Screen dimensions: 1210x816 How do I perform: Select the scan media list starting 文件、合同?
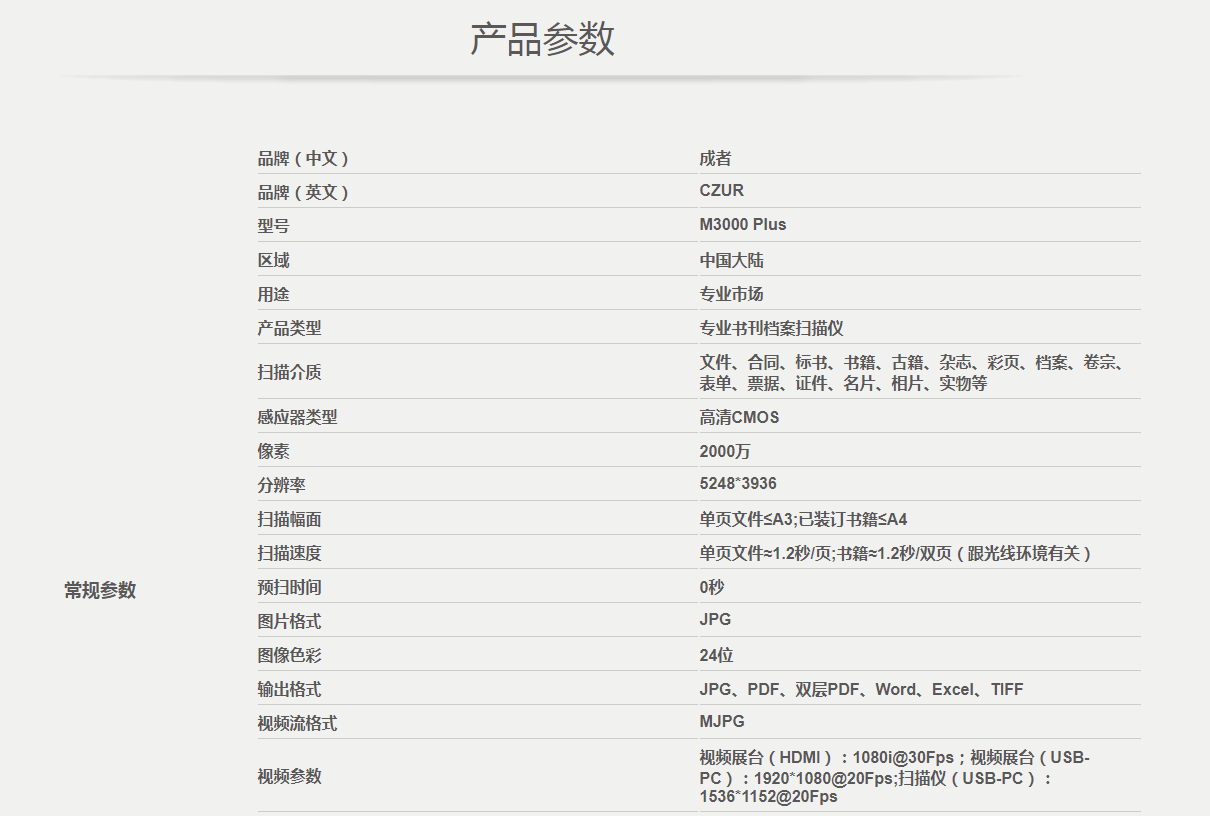point(915,372)
